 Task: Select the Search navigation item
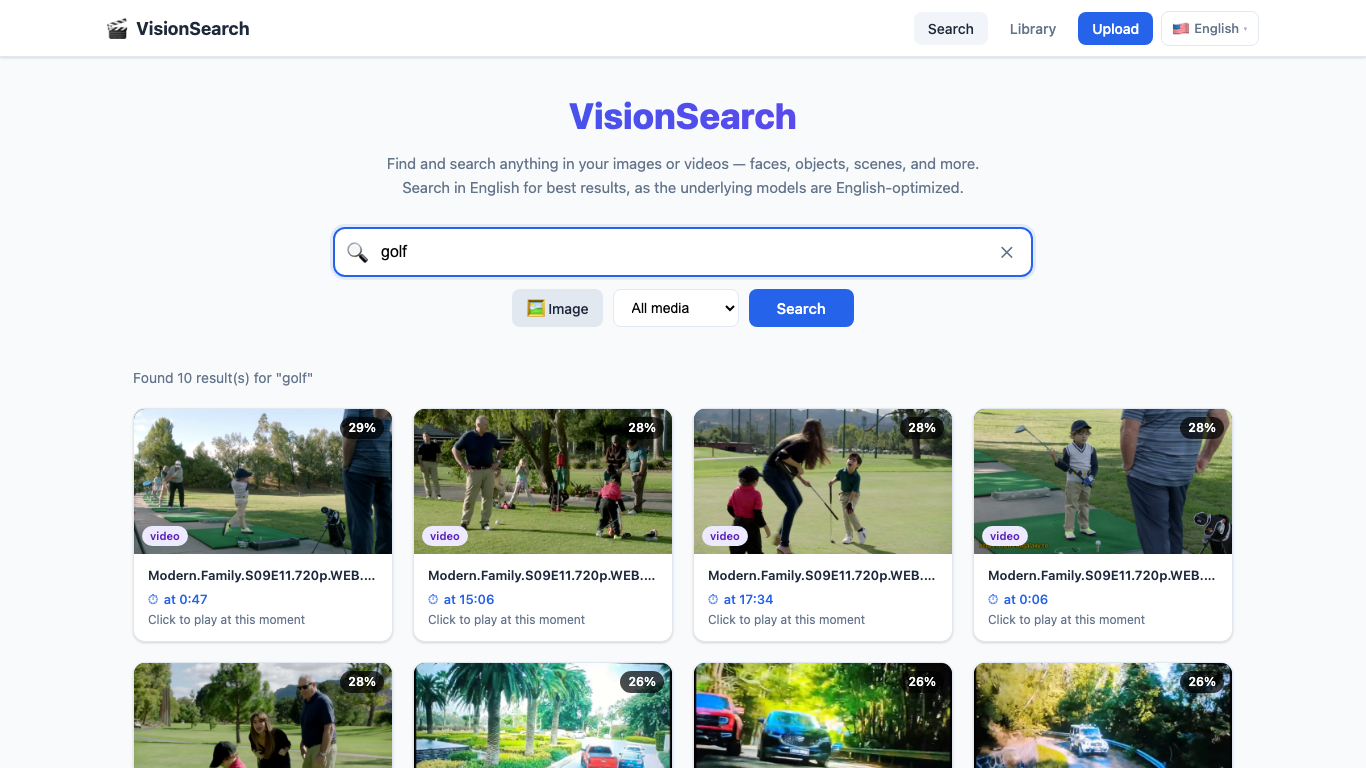950,28
